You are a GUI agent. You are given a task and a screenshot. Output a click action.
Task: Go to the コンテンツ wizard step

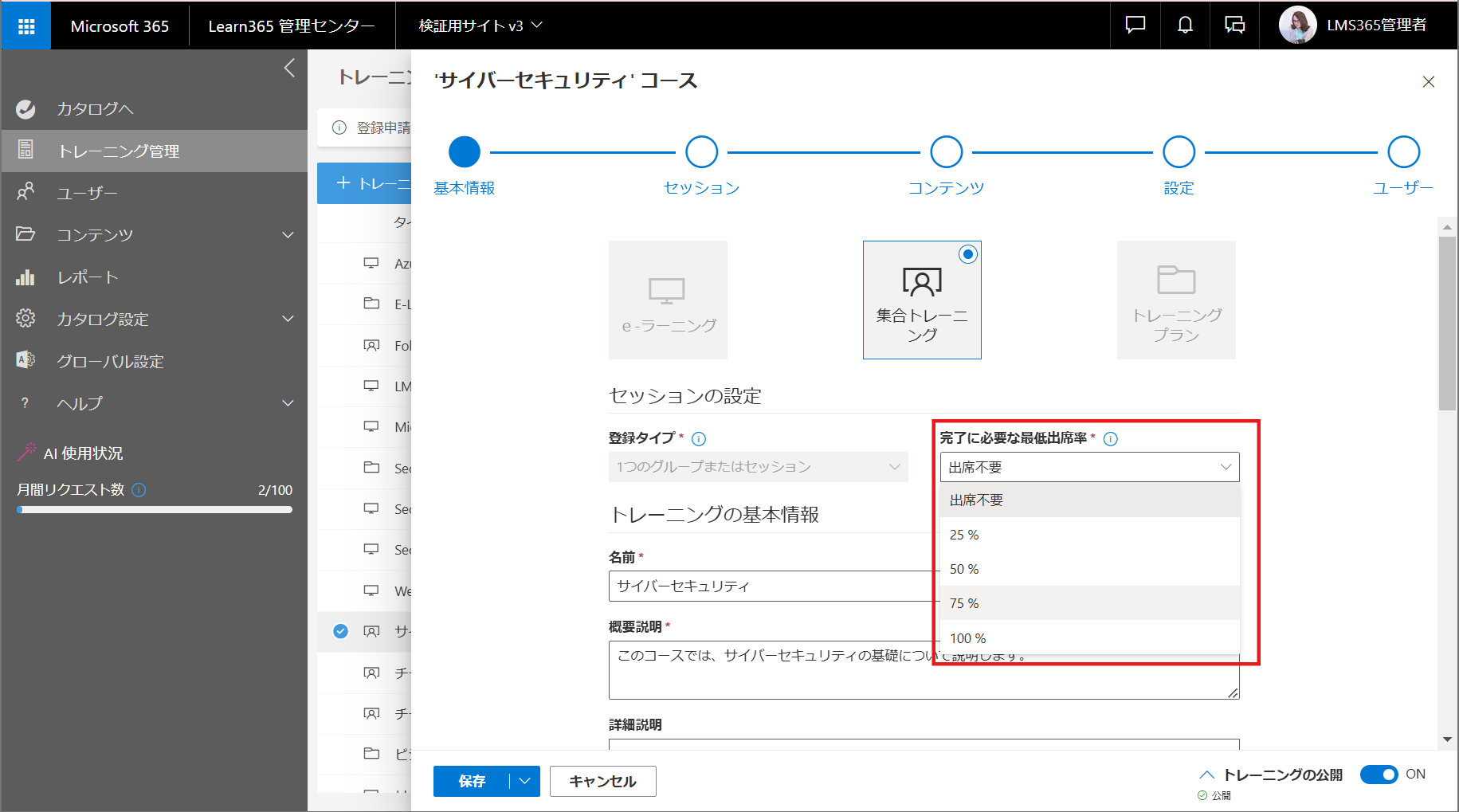coord(947,151)
